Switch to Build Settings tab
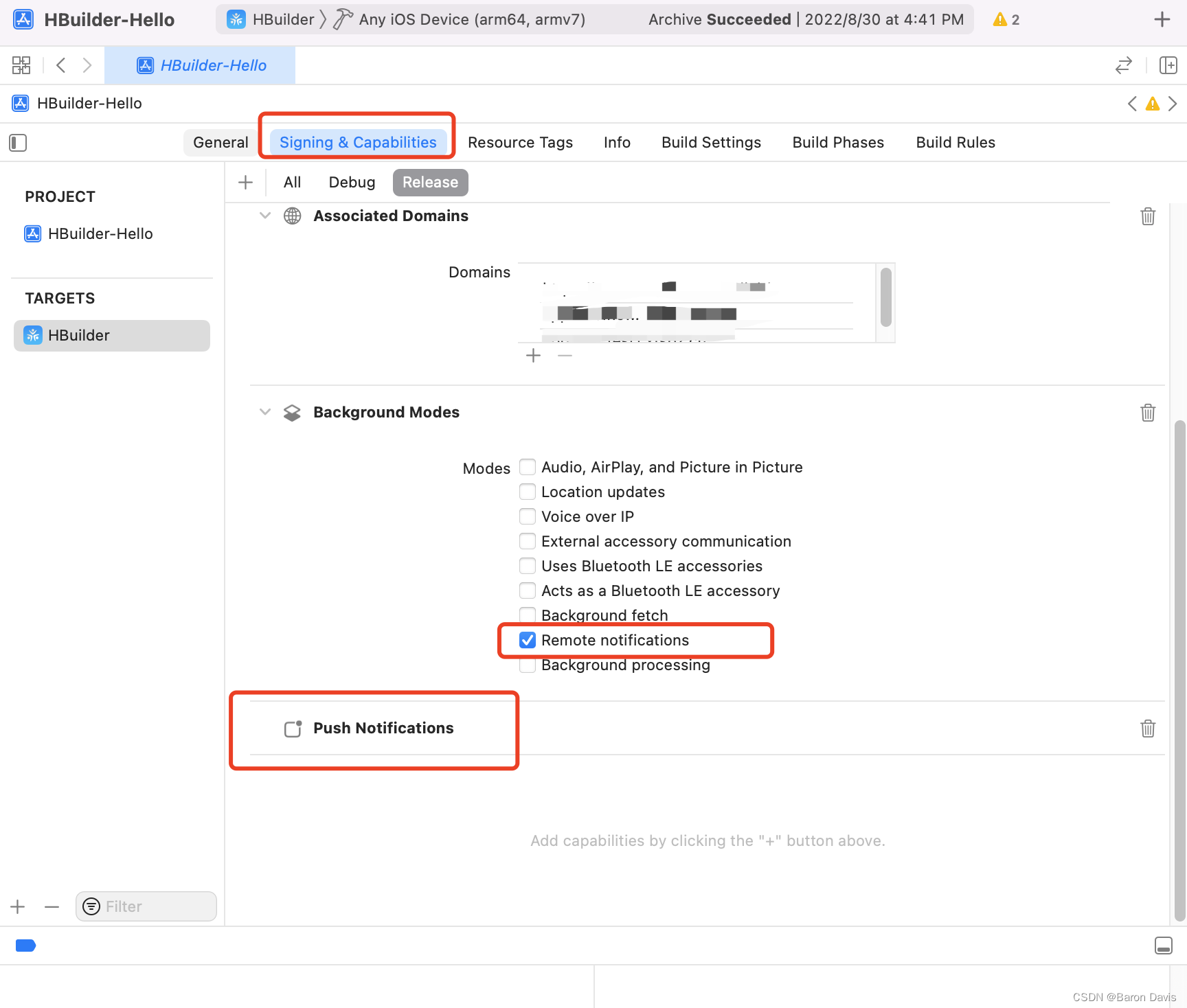 coord(711,142)
